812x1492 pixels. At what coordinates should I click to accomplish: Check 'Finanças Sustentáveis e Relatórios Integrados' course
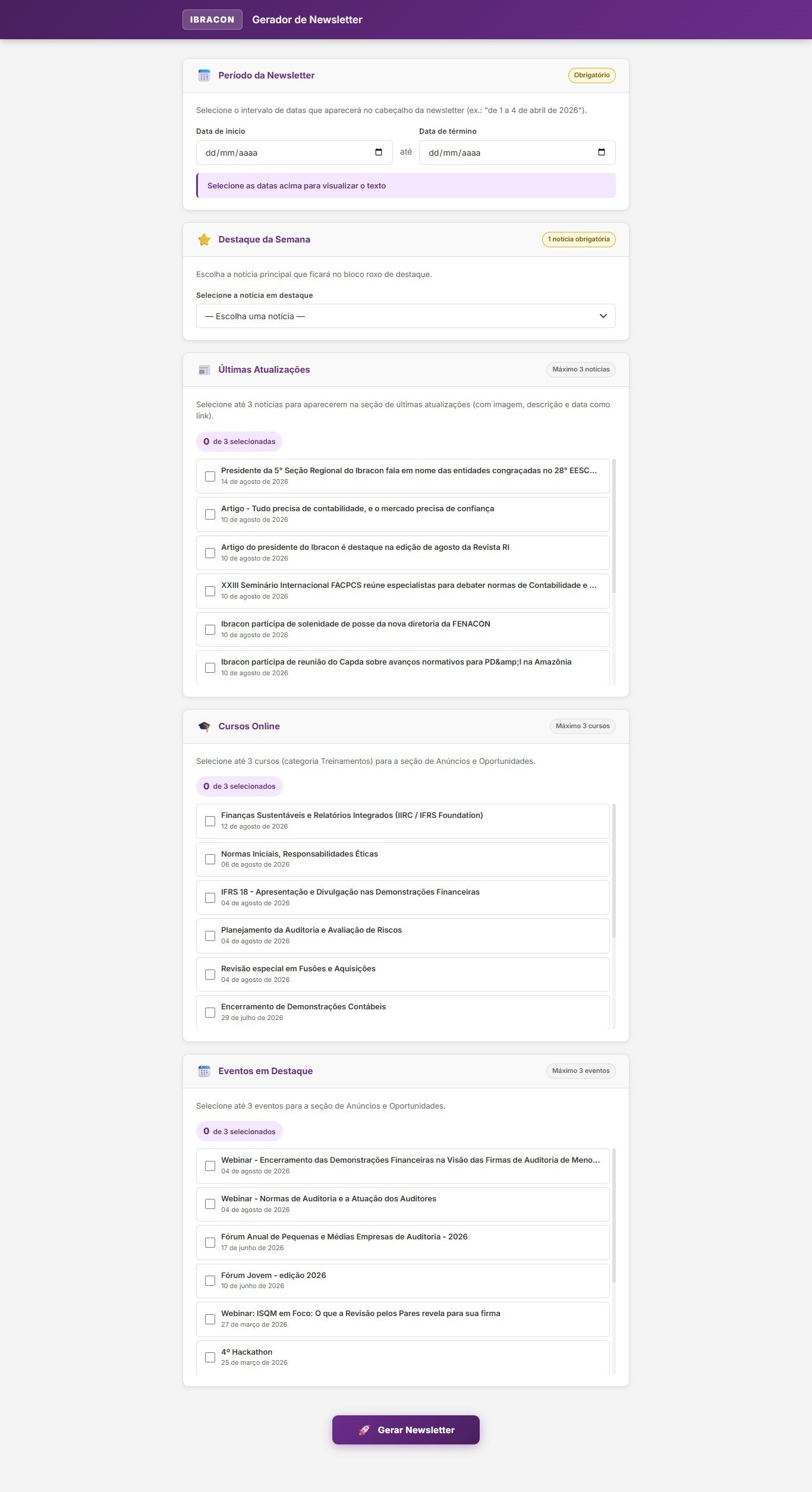tap(210, 821)
